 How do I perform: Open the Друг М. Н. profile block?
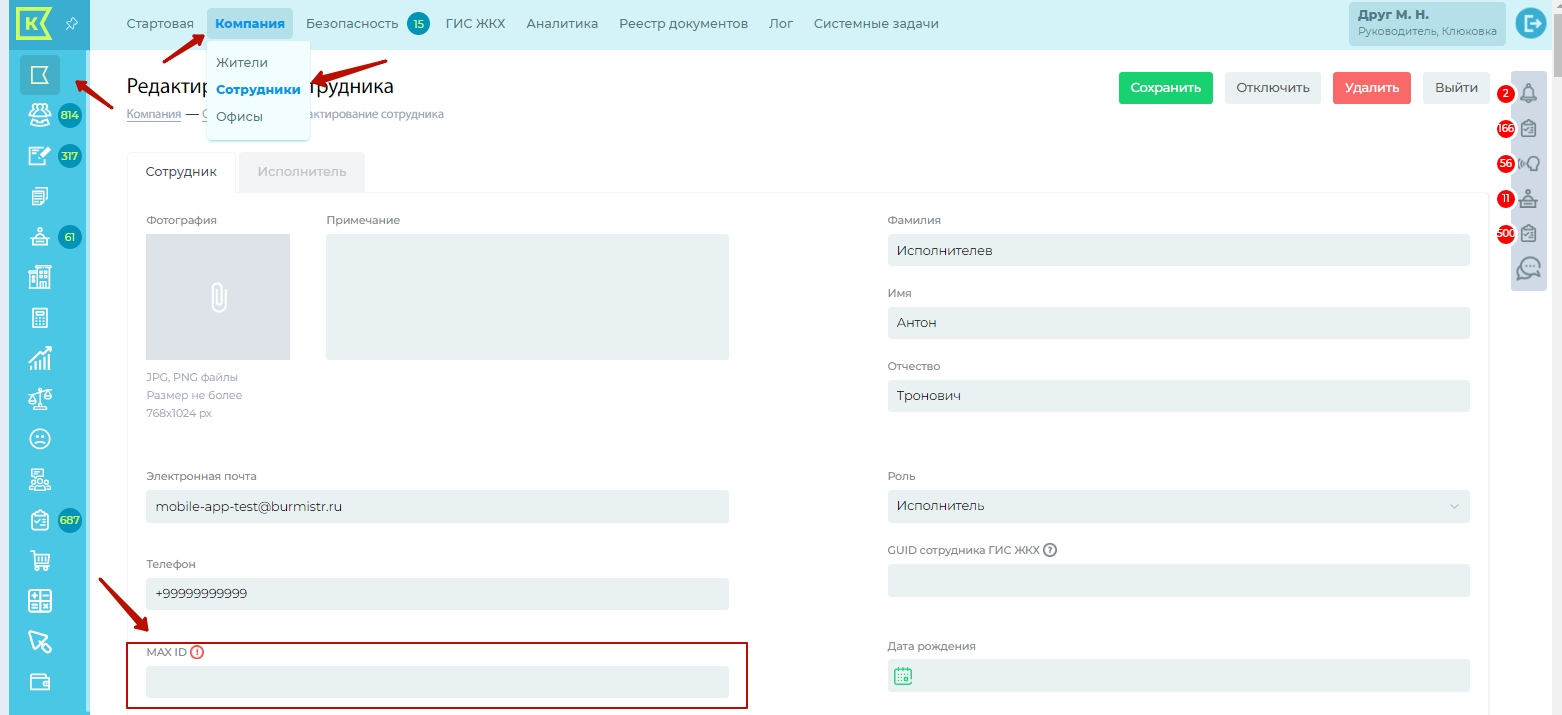[1427, 23]
